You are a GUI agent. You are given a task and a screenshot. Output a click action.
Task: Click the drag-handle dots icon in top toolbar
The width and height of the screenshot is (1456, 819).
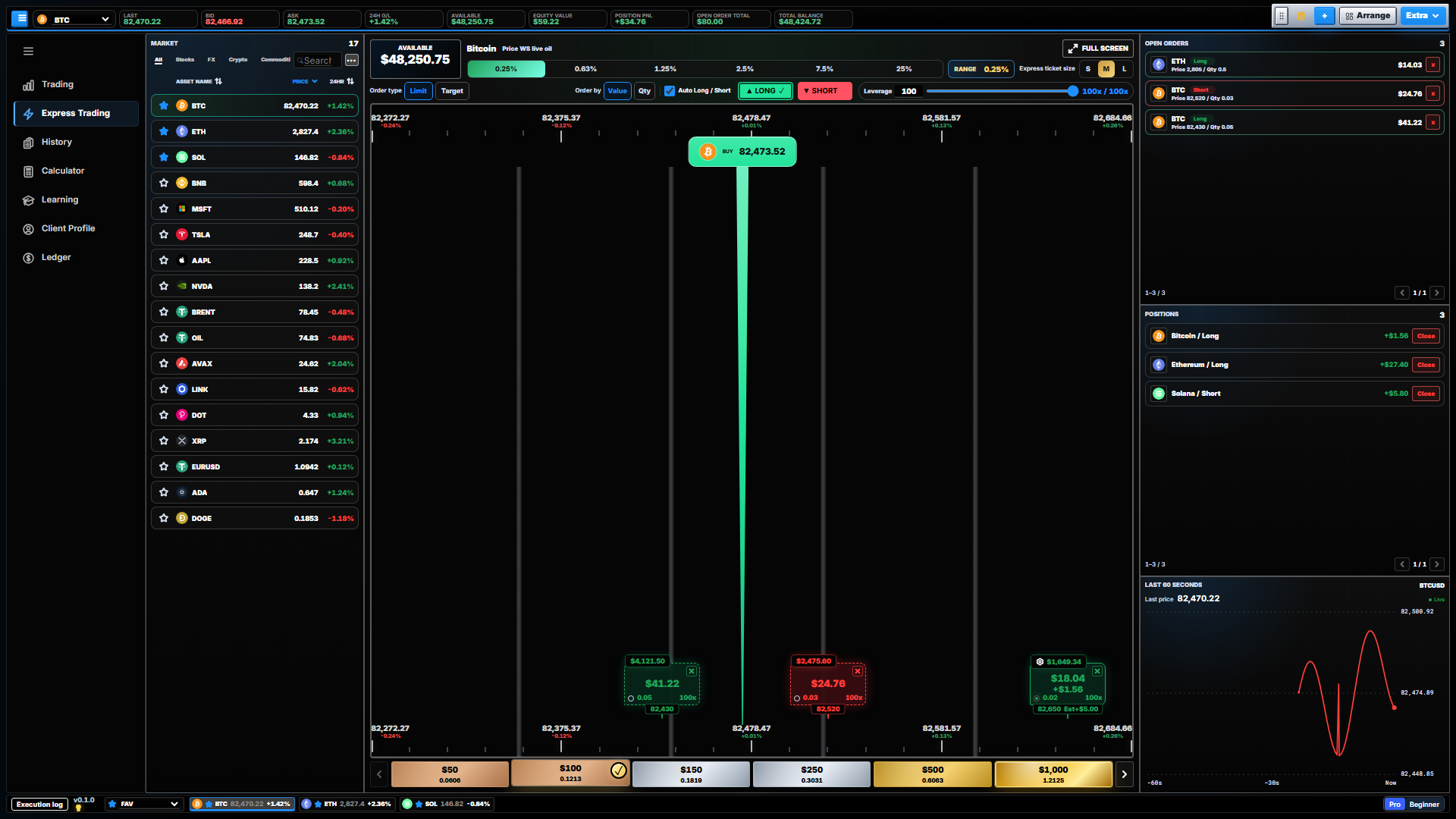click(x=1281, y=16)
